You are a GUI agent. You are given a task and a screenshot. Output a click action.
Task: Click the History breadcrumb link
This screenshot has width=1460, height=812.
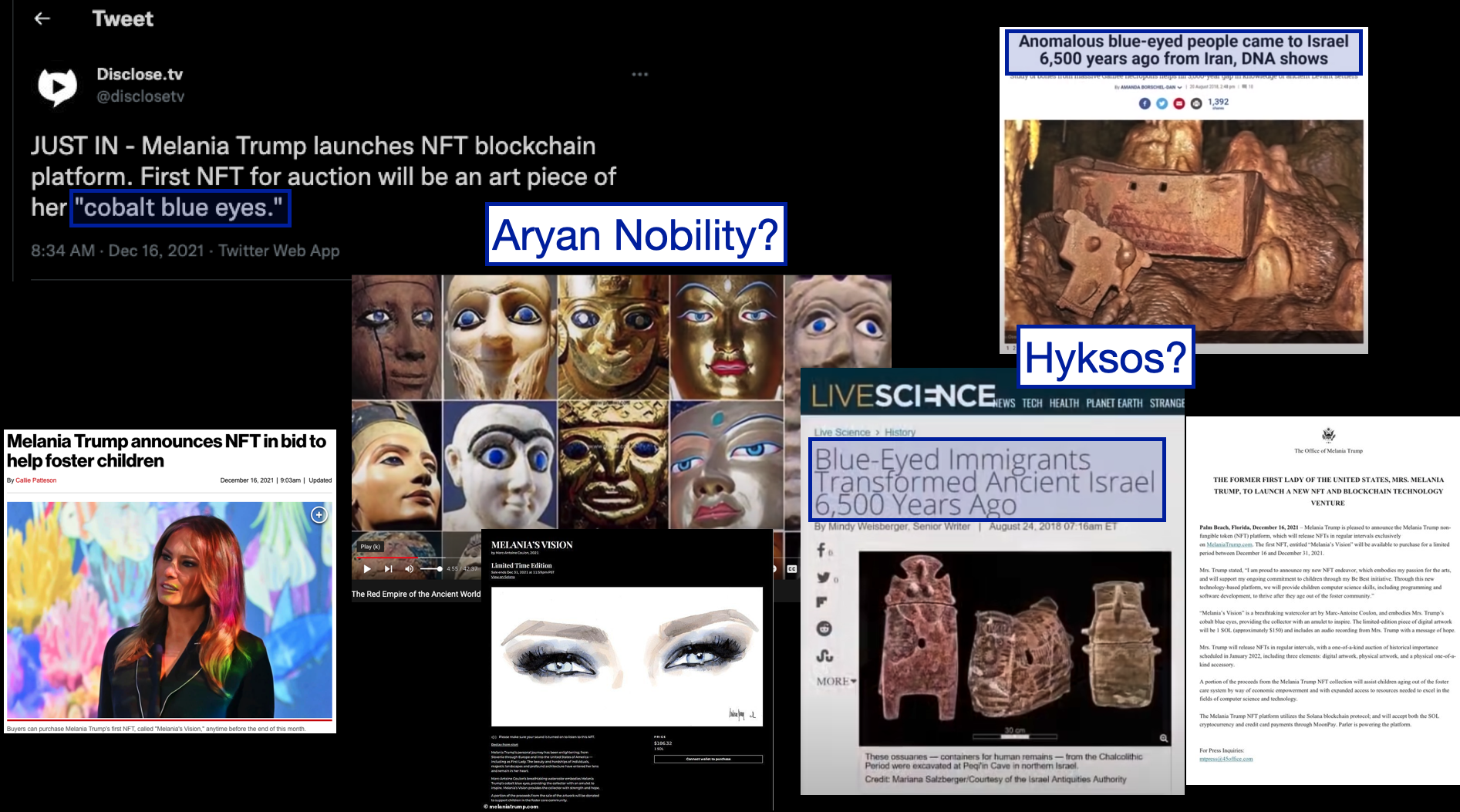[900, 433]
